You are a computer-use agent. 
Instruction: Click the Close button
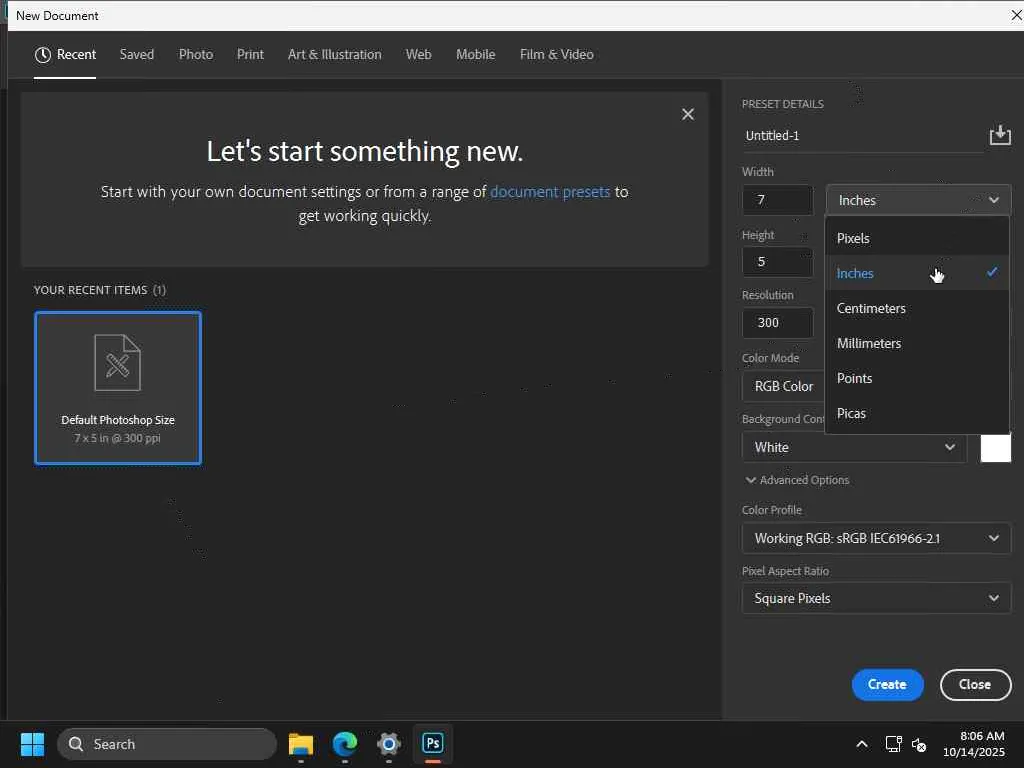(975, 684)
